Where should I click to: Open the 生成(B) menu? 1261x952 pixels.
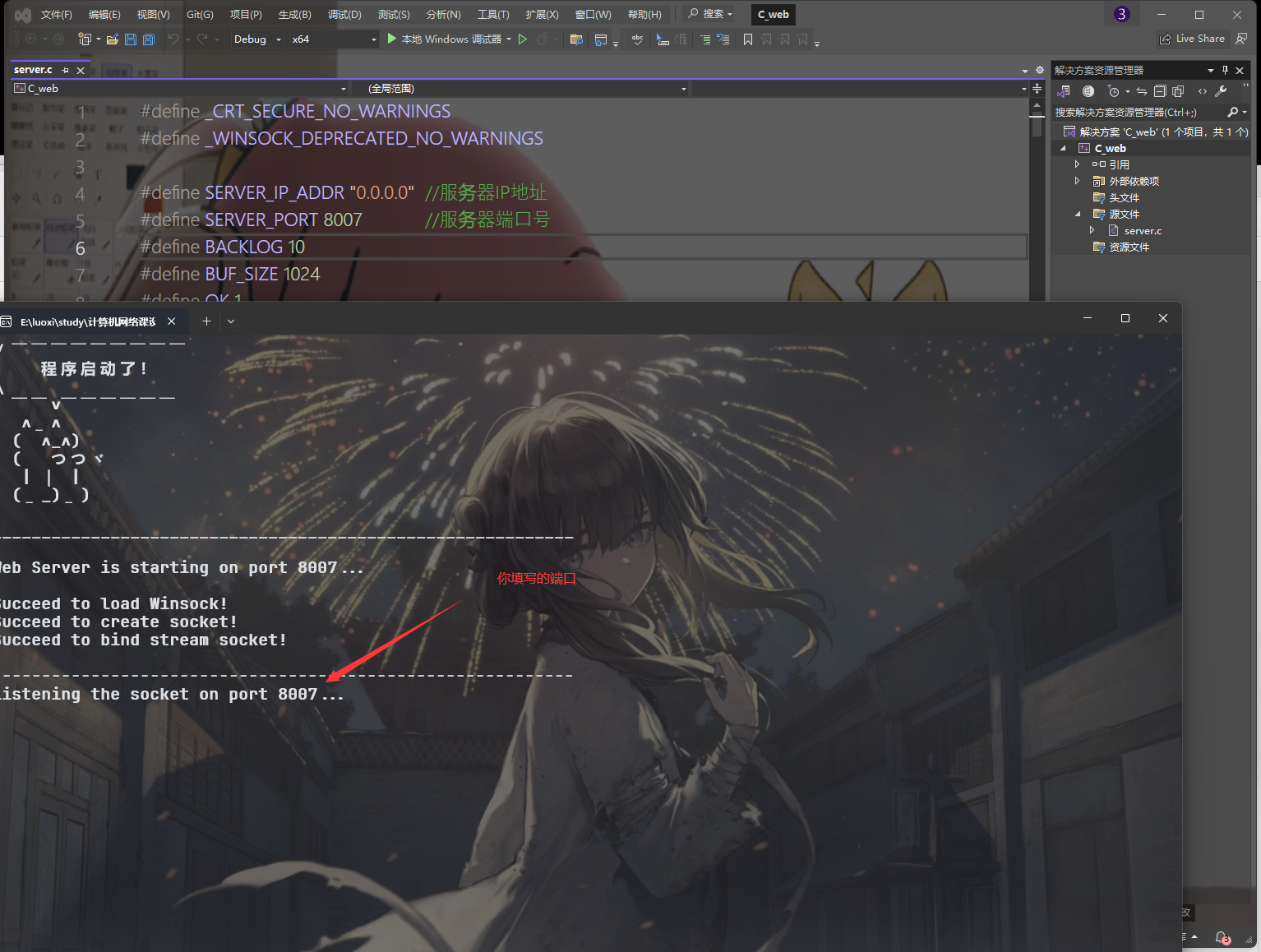294,14
